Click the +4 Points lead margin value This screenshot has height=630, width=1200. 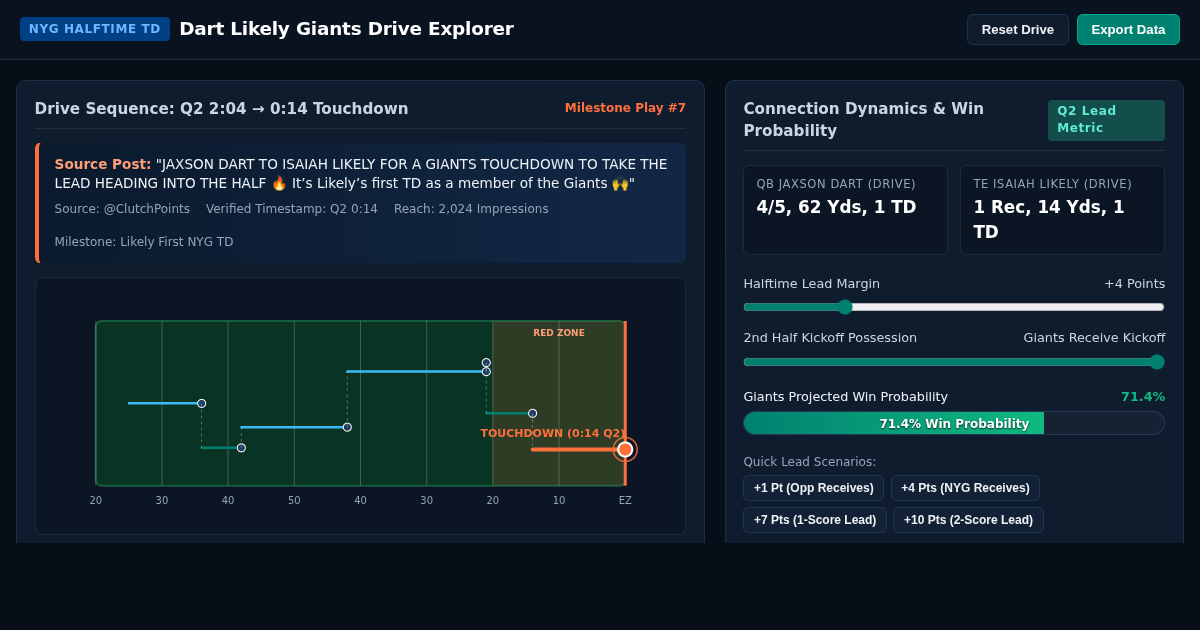(1134, 284)
